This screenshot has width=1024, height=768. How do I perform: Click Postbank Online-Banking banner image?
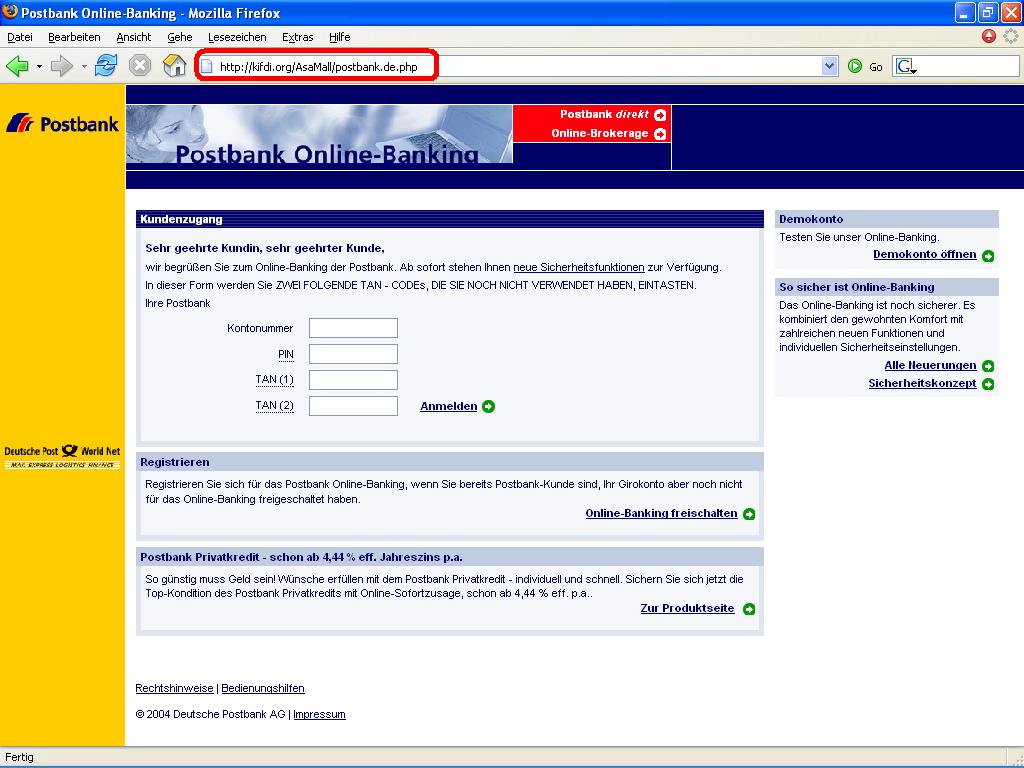[319, 134]
